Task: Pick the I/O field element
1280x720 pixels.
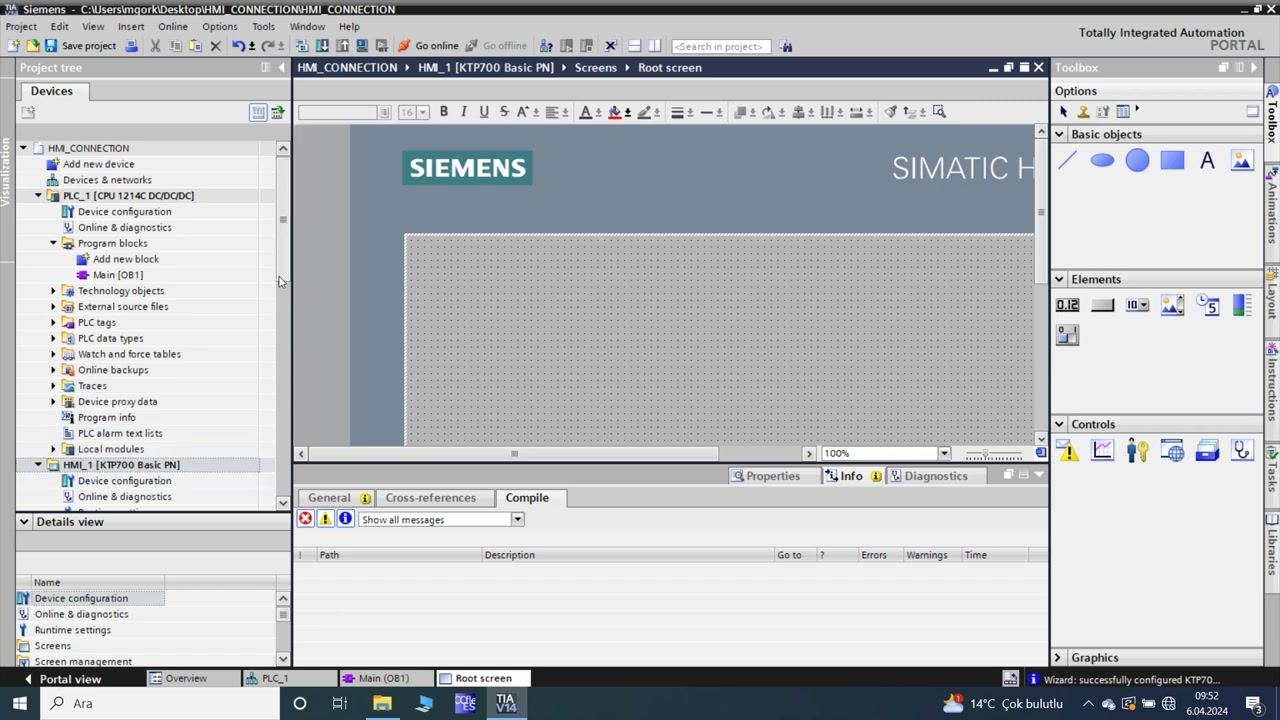Action: coord(1067,306)
